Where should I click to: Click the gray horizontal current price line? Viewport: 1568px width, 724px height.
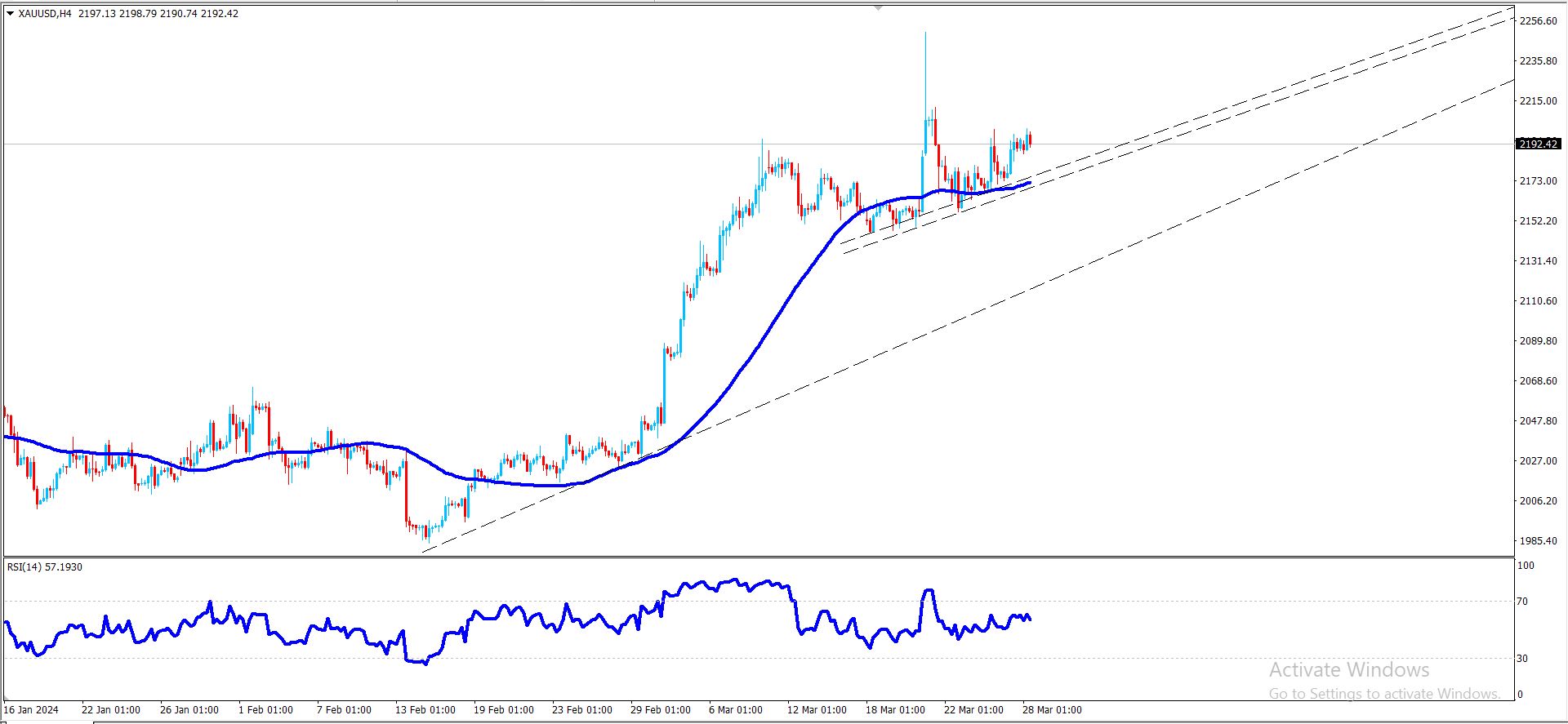(x=408, y=144)
